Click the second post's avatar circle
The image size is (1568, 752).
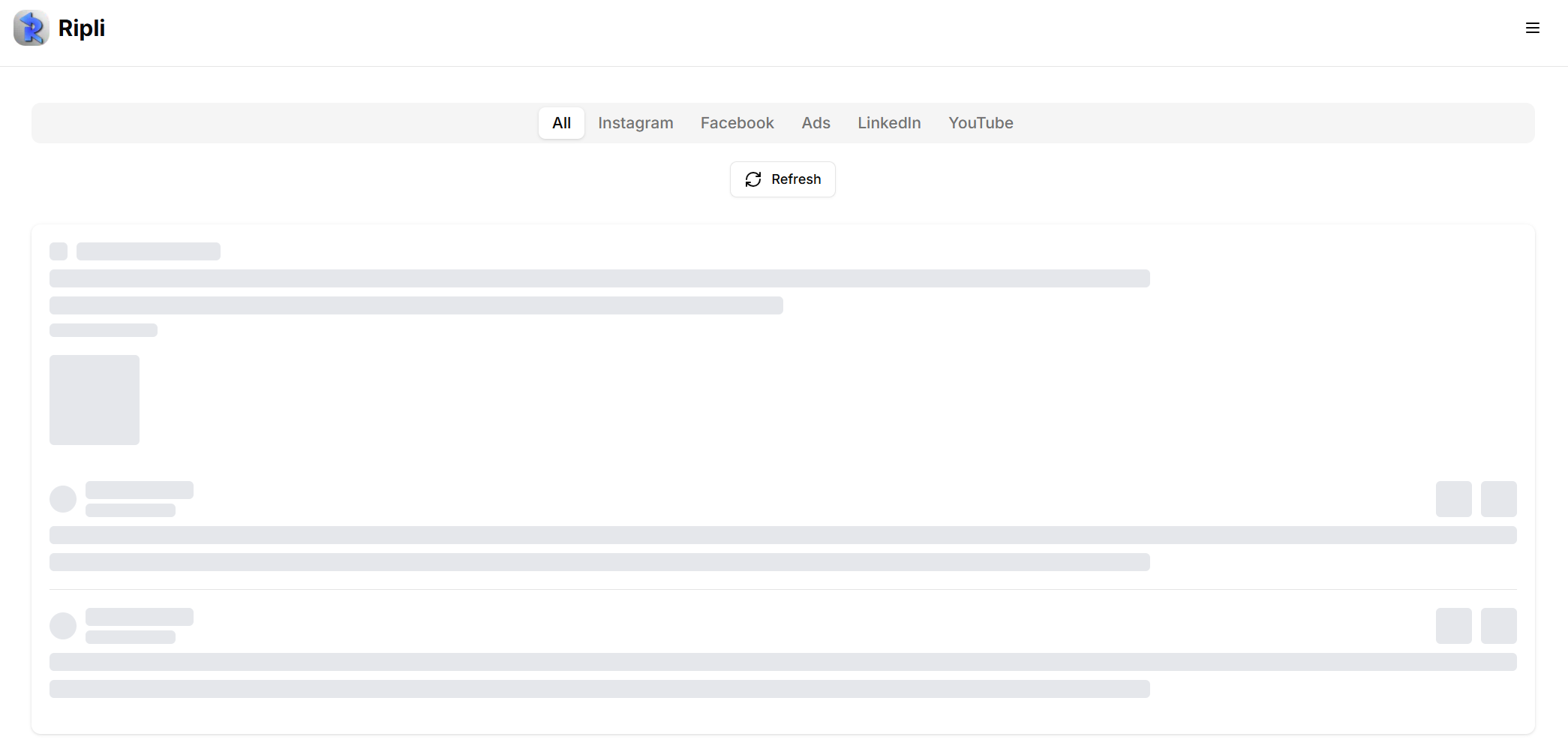tap(64, 625)
